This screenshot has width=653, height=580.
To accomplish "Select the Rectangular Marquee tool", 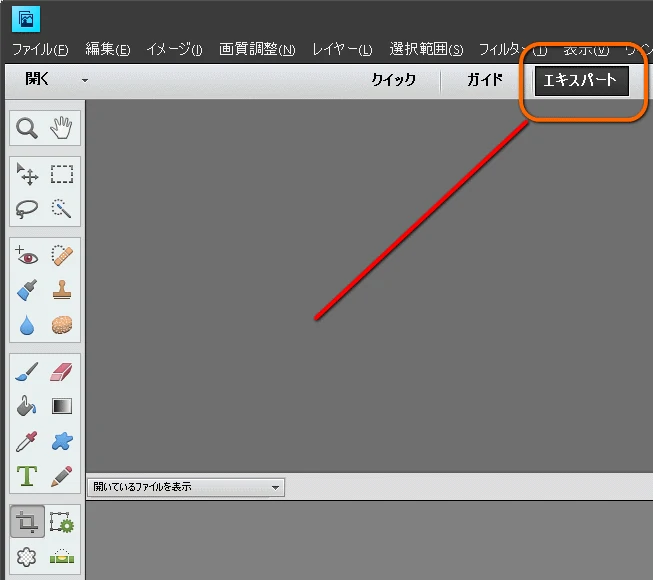I will pyautogui.click(x=62, y=174).
